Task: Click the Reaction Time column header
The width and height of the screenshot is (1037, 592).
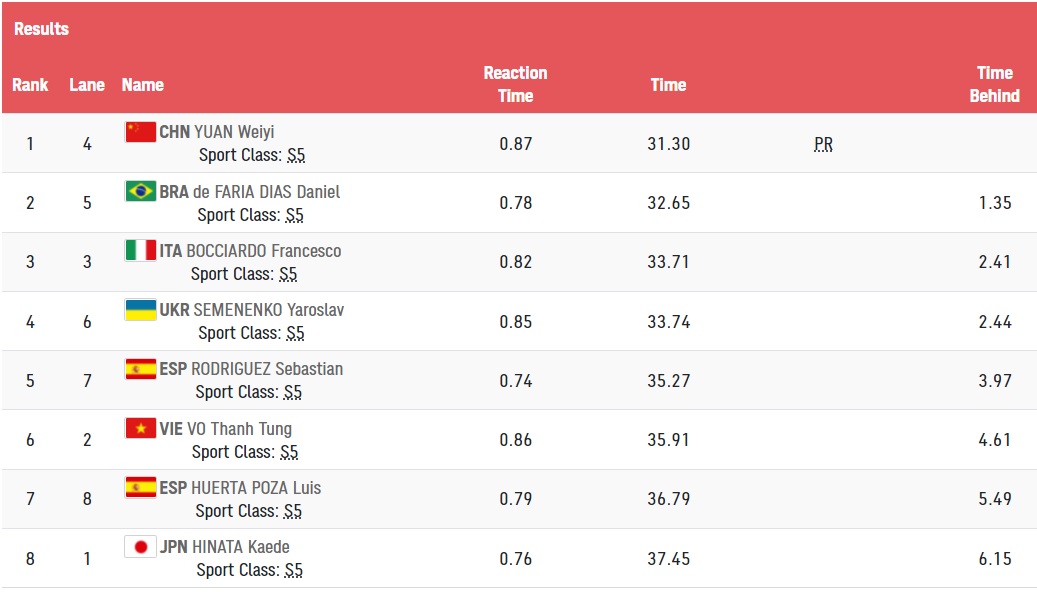Action: pyautogui.click(x=515, y=84)
